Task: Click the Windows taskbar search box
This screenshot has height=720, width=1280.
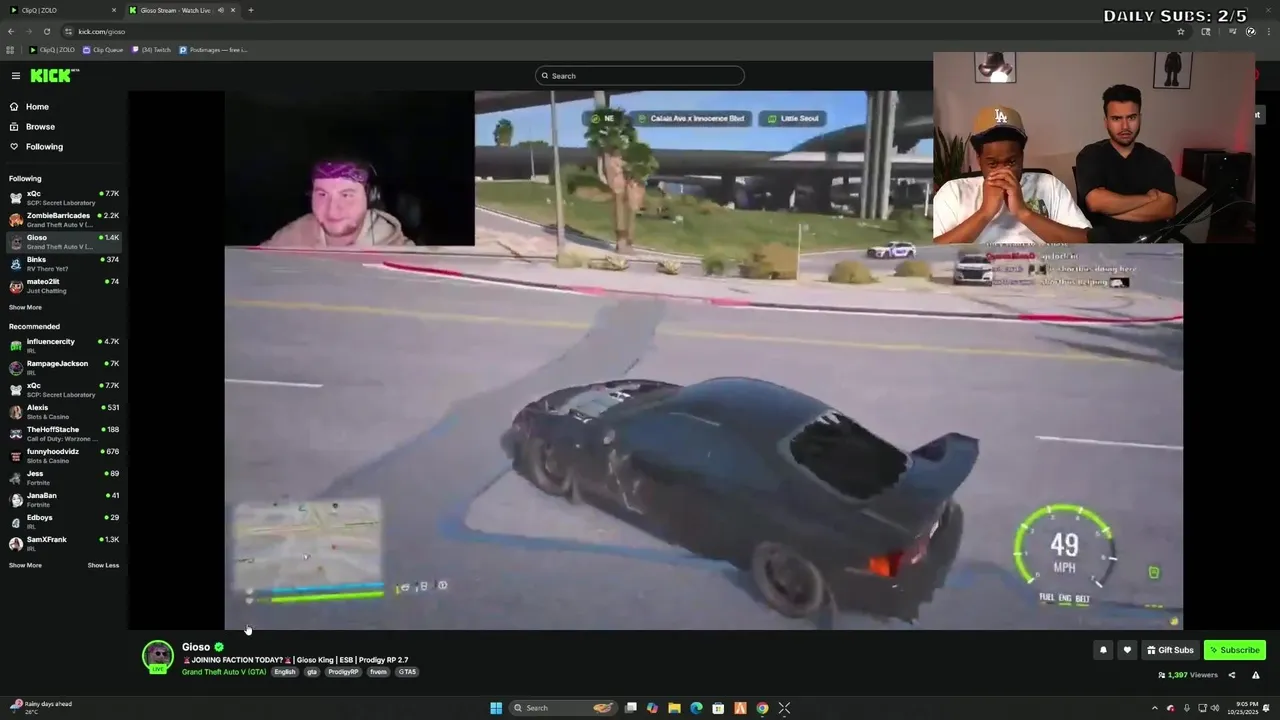Action: pyautogui.click(x=564, y=708)
